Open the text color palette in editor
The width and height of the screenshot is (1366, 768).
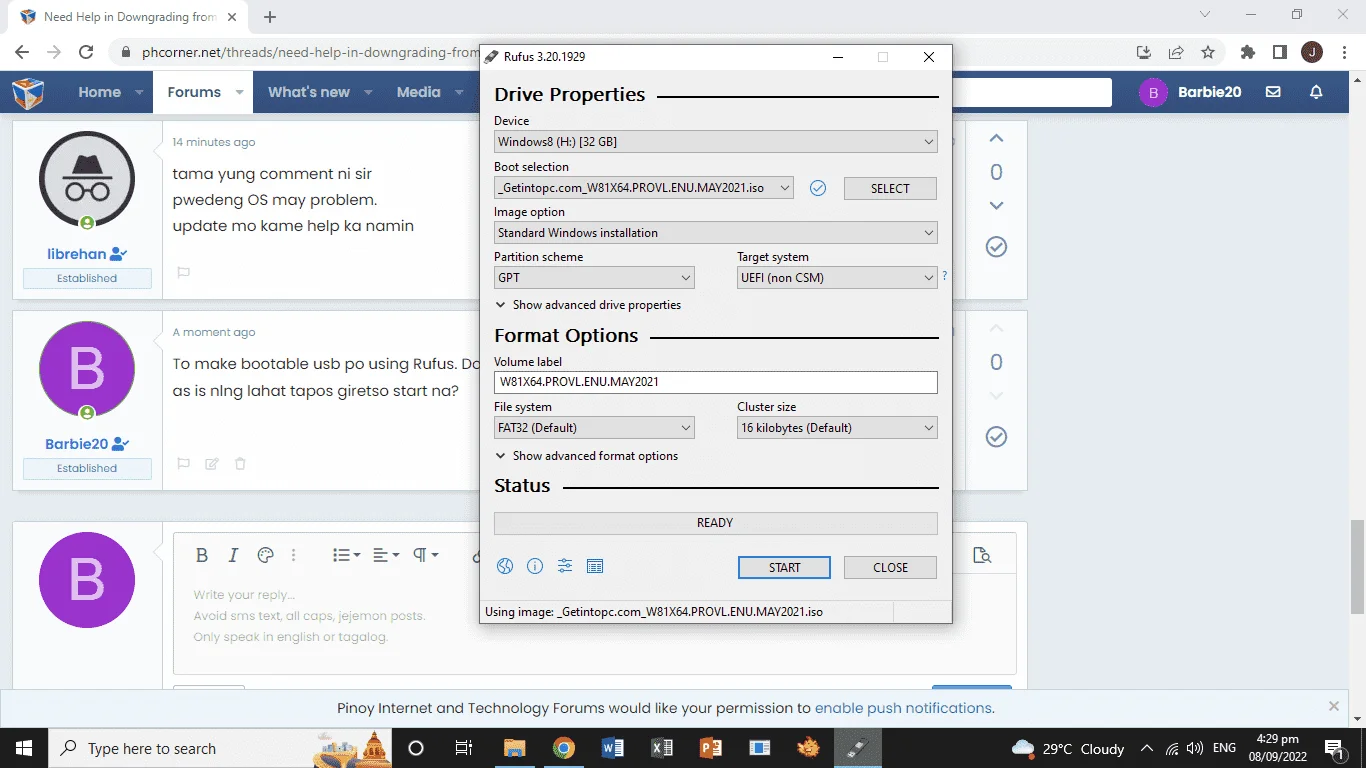click(x=265, y=555)
